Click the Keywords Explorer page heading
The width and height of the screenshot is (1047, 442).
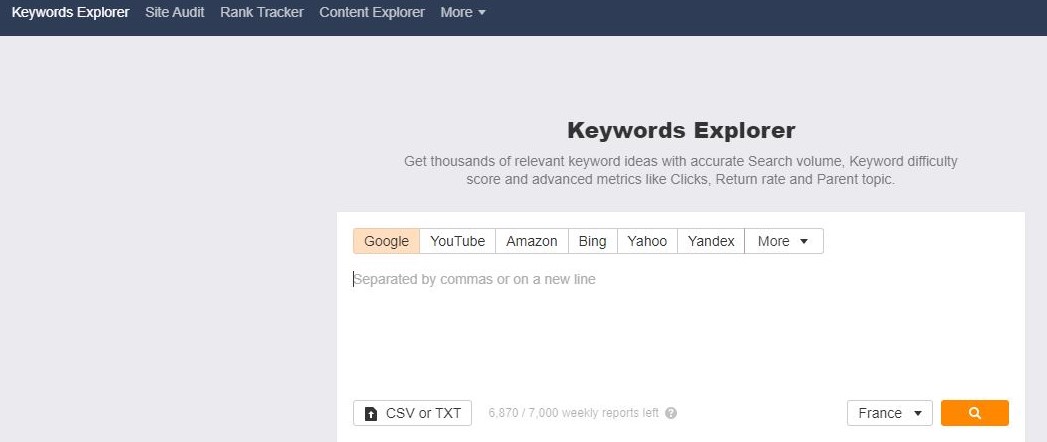(681, 130)
